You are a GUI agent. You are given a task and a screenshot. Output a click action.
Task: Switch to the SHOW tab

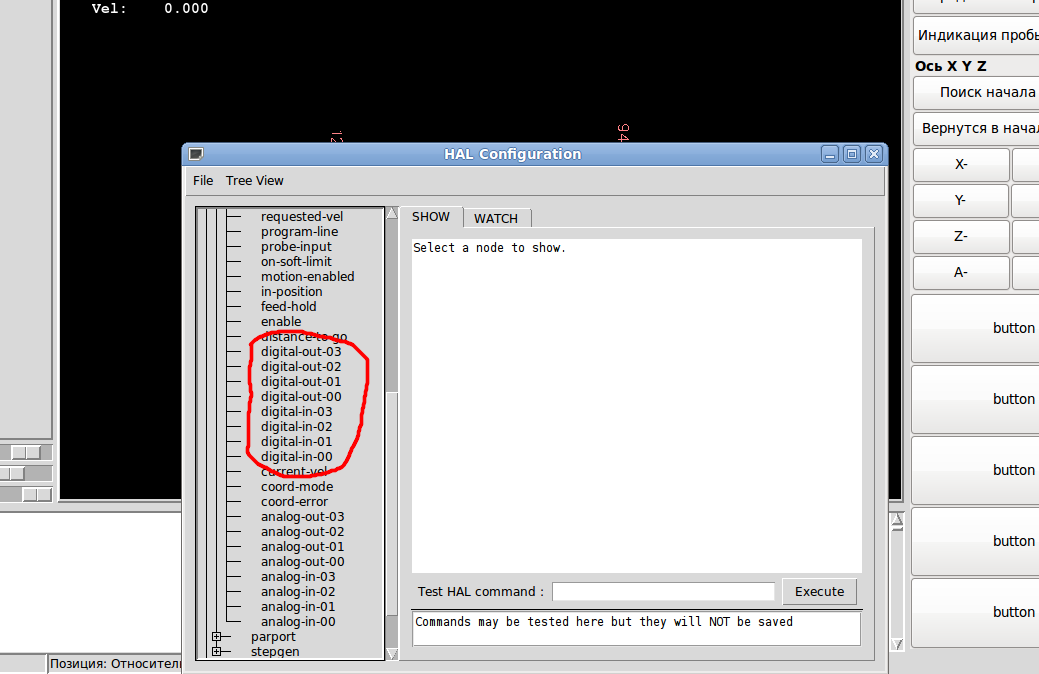431,217
